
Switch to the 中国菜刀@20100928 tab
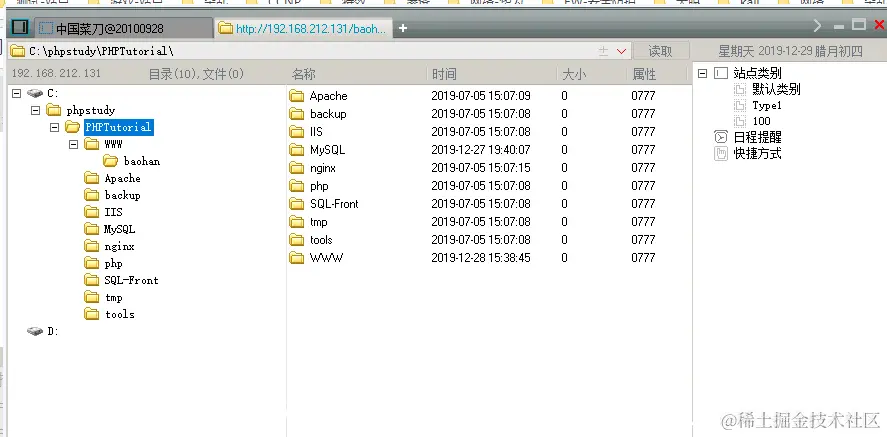[123, 28]
